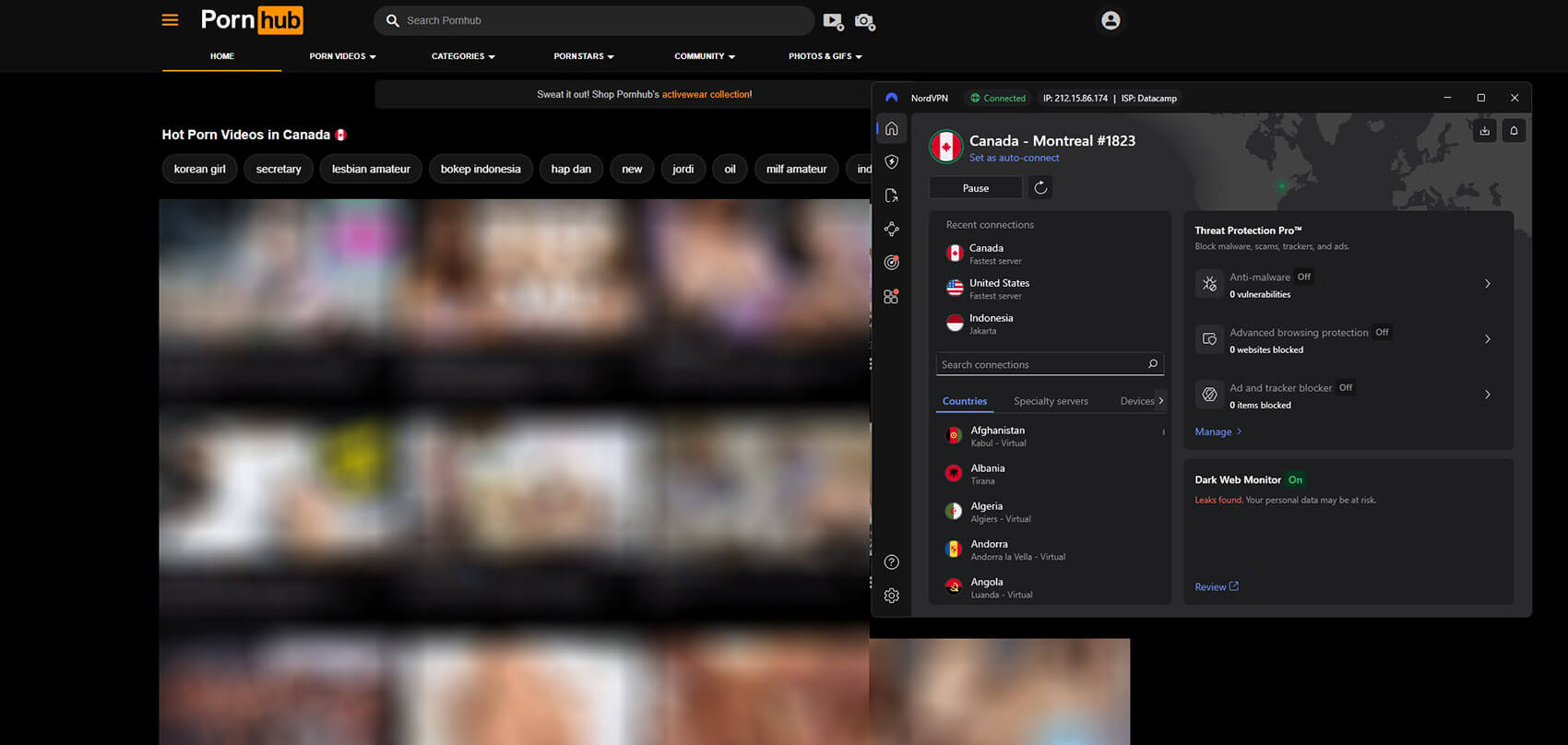Connect to recent Canada Fastest server

(1048, 254)
